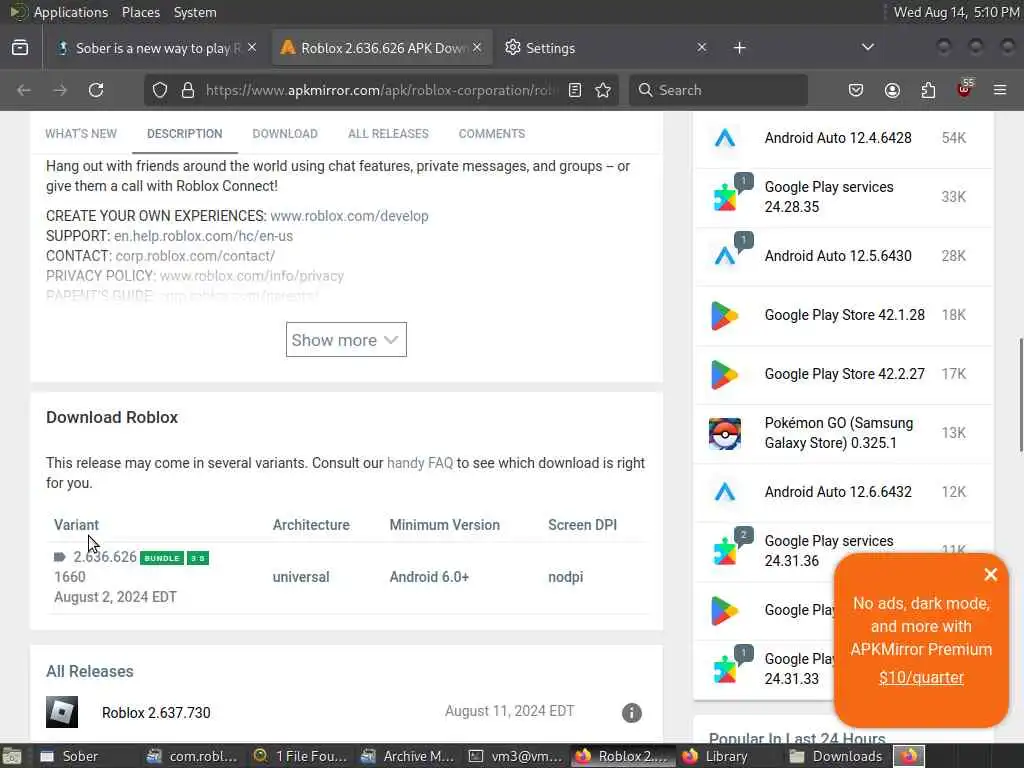This screenshot has height=768, width=1024.
Task: Open the extensions puzzle icon
Action: pos(928,90)
